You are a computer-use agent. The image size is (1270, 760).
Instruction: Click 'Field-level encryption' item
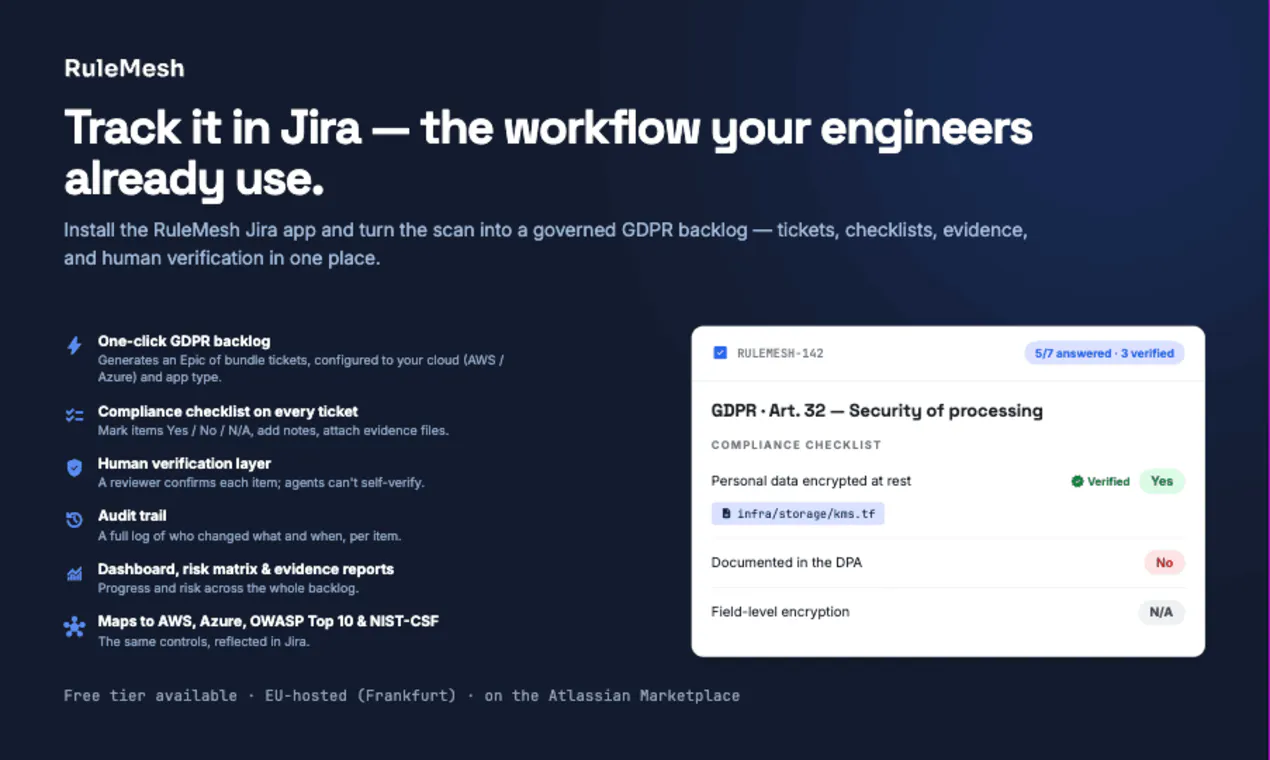tap(780, 612)
